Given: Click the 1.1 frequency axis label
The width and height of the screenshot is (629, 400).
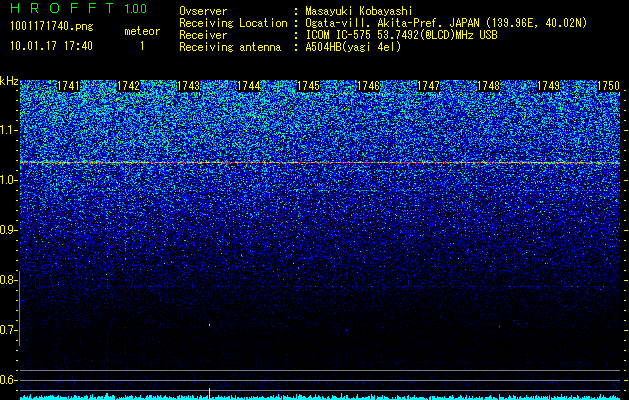Looking at the screenshot, I should tap(8, 130).
